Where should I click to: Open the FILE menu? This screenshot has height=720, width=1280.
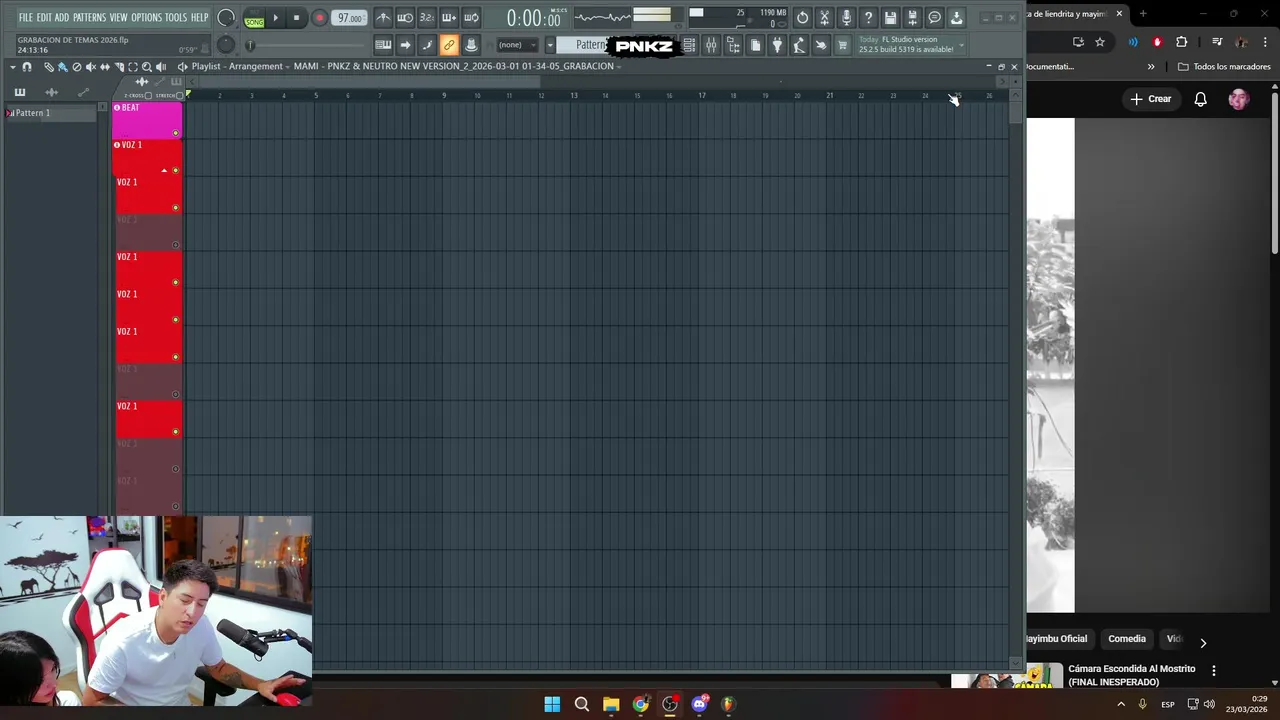coord(25,17)
